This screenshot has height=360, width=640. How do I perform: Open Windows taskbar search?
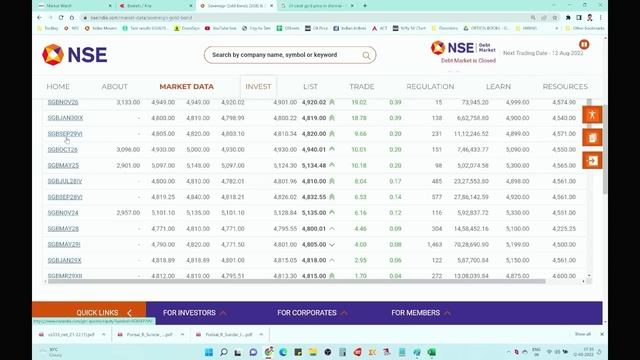224,352
